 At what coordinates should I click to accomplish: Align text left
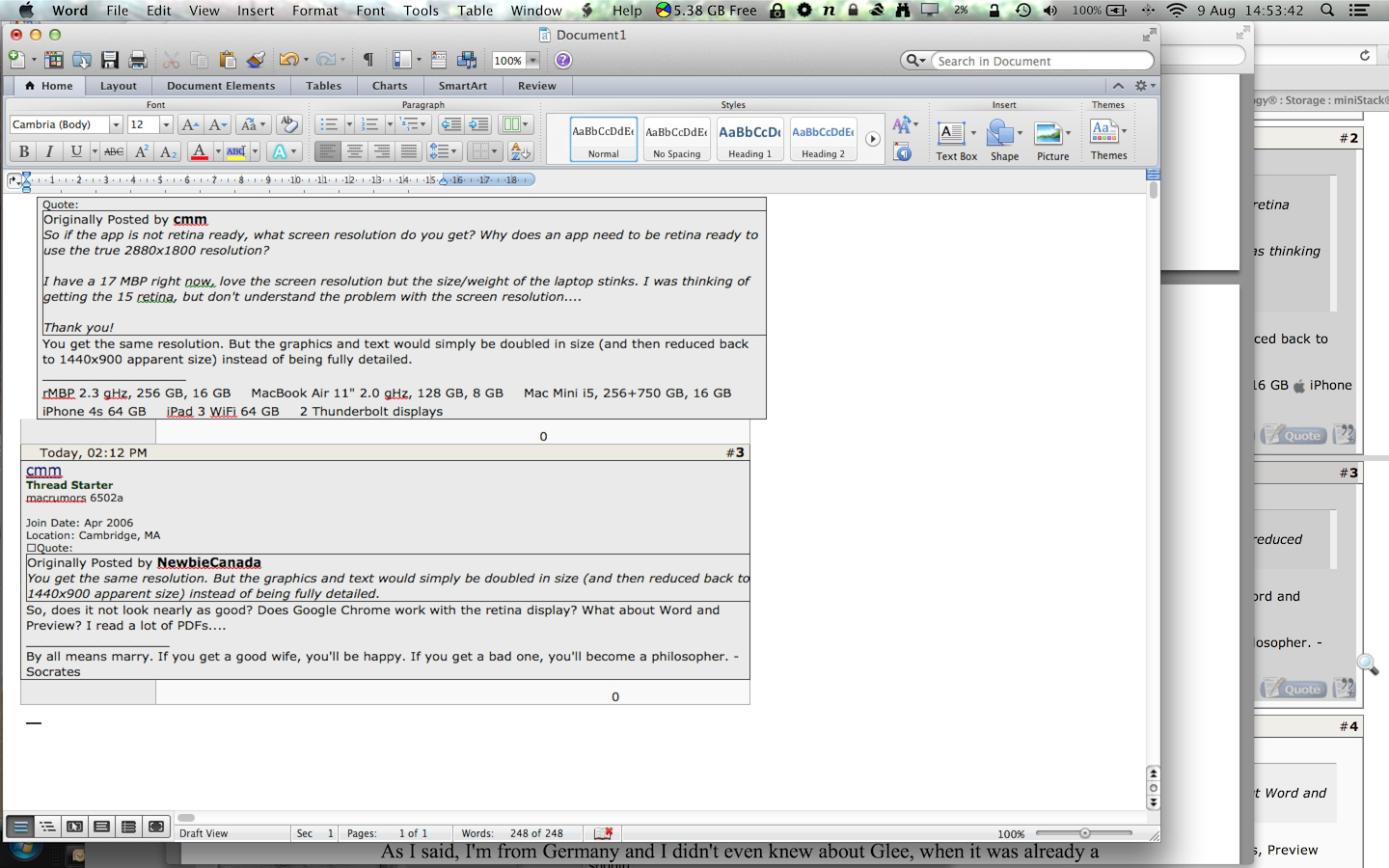coord(328,151)
